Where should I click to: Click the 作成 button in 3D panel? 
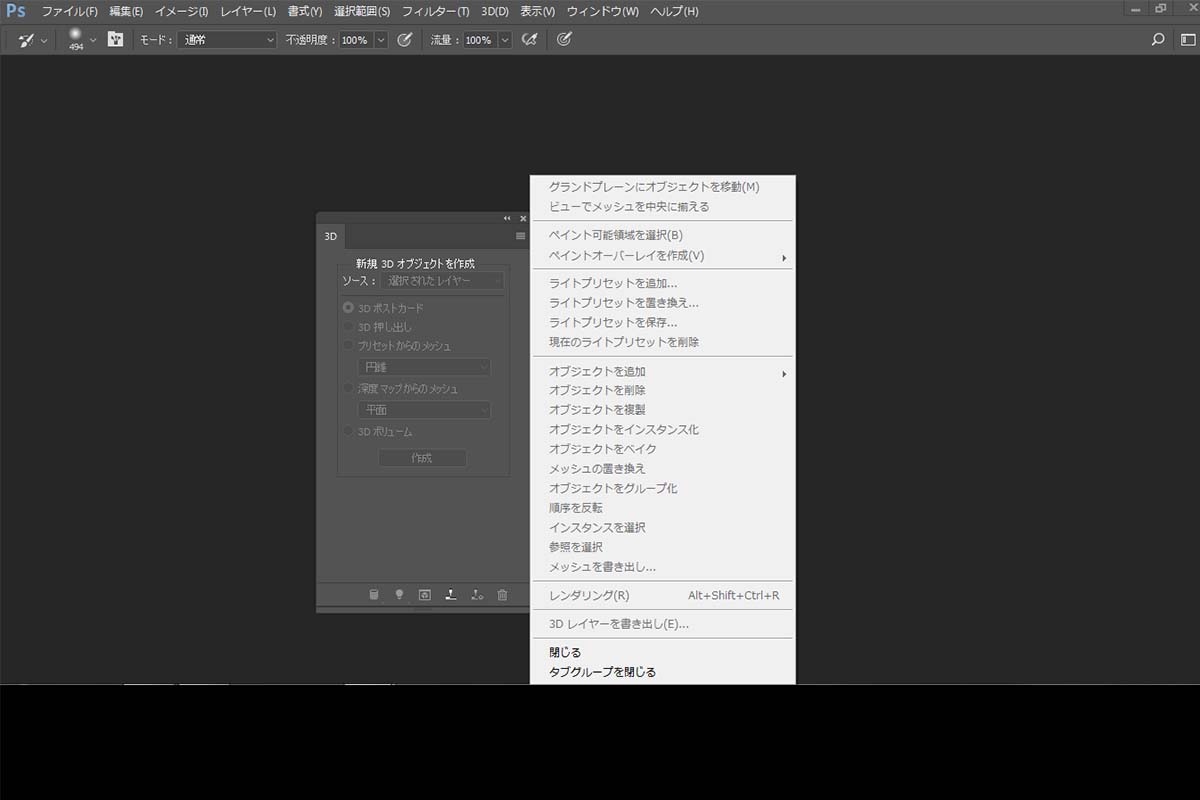[x=422, y=458]
